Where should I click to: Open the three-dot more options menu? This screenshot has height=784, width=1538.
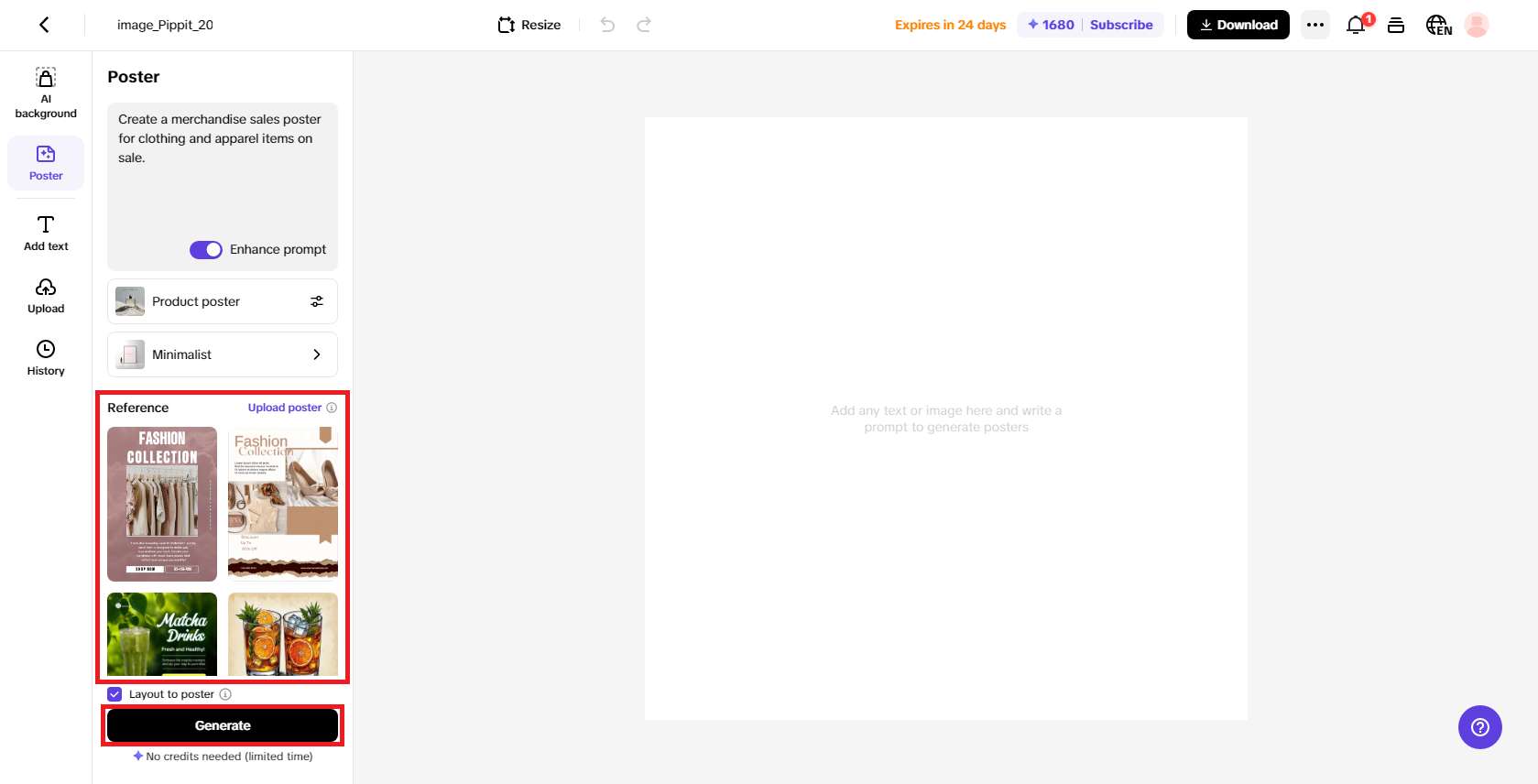[1315, 25]
